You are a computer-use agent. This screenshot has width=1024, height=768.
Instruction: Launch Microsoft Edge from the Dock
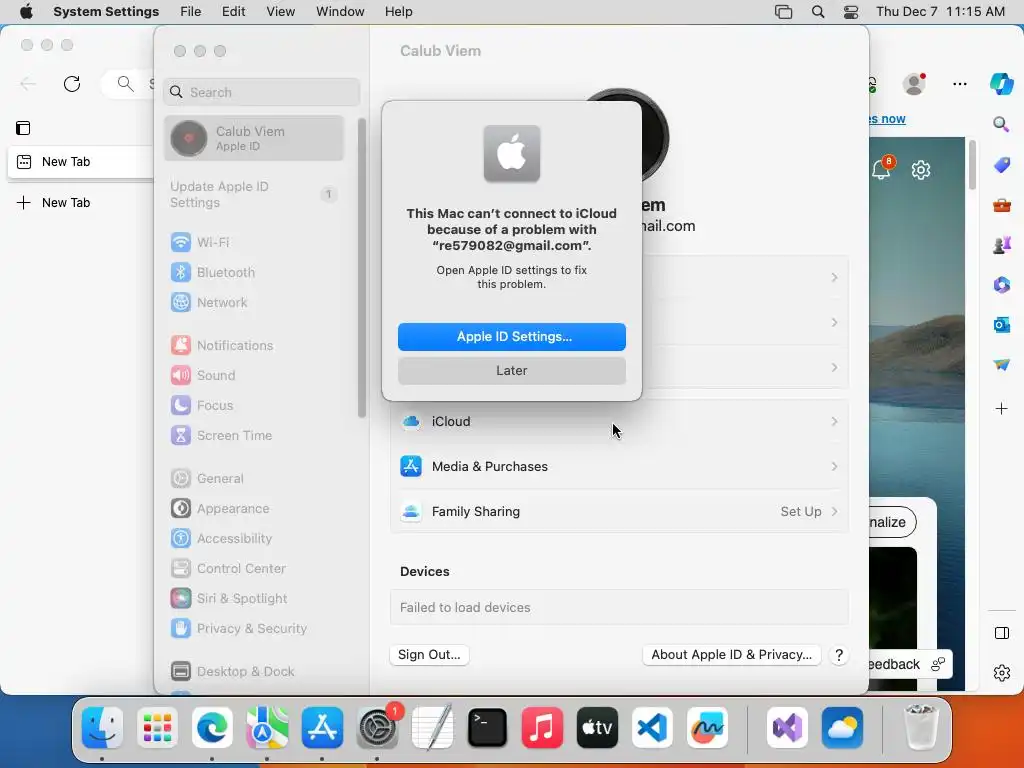pos(212,727)
